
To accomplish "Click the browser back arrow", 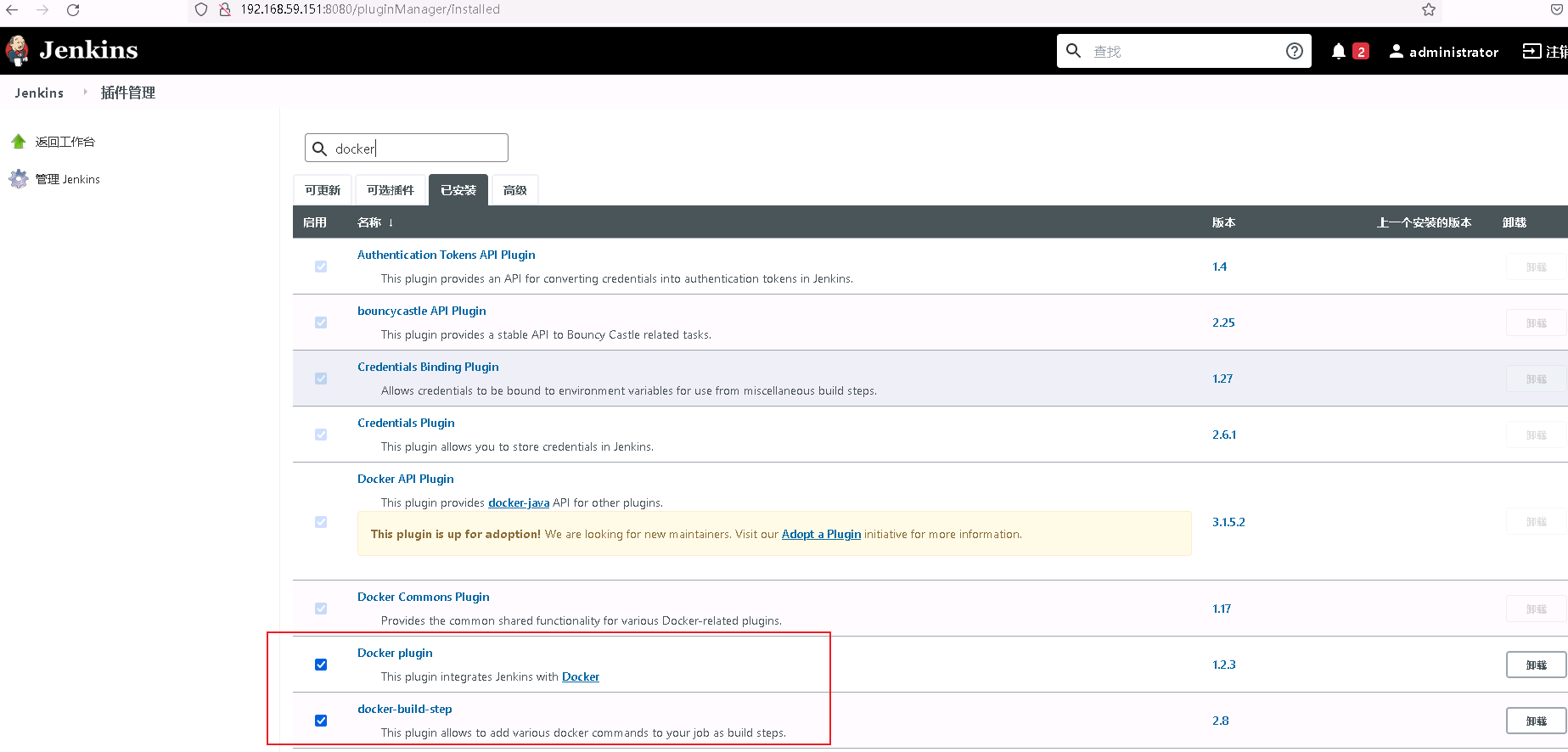I will [12, 9].
